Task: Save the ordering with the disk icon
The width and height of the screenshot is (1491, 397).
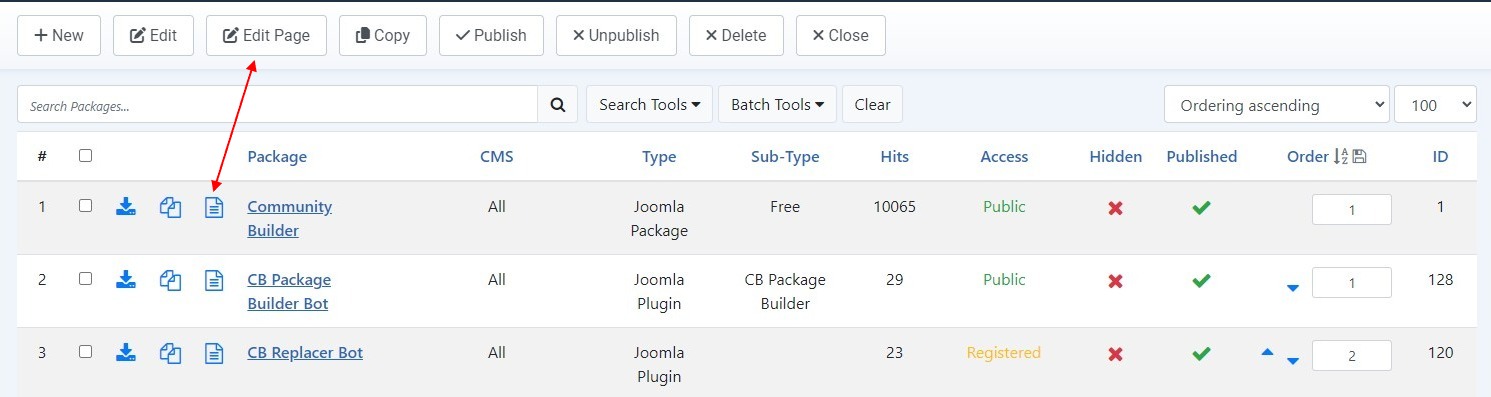Action: [x=1359, y=156]
